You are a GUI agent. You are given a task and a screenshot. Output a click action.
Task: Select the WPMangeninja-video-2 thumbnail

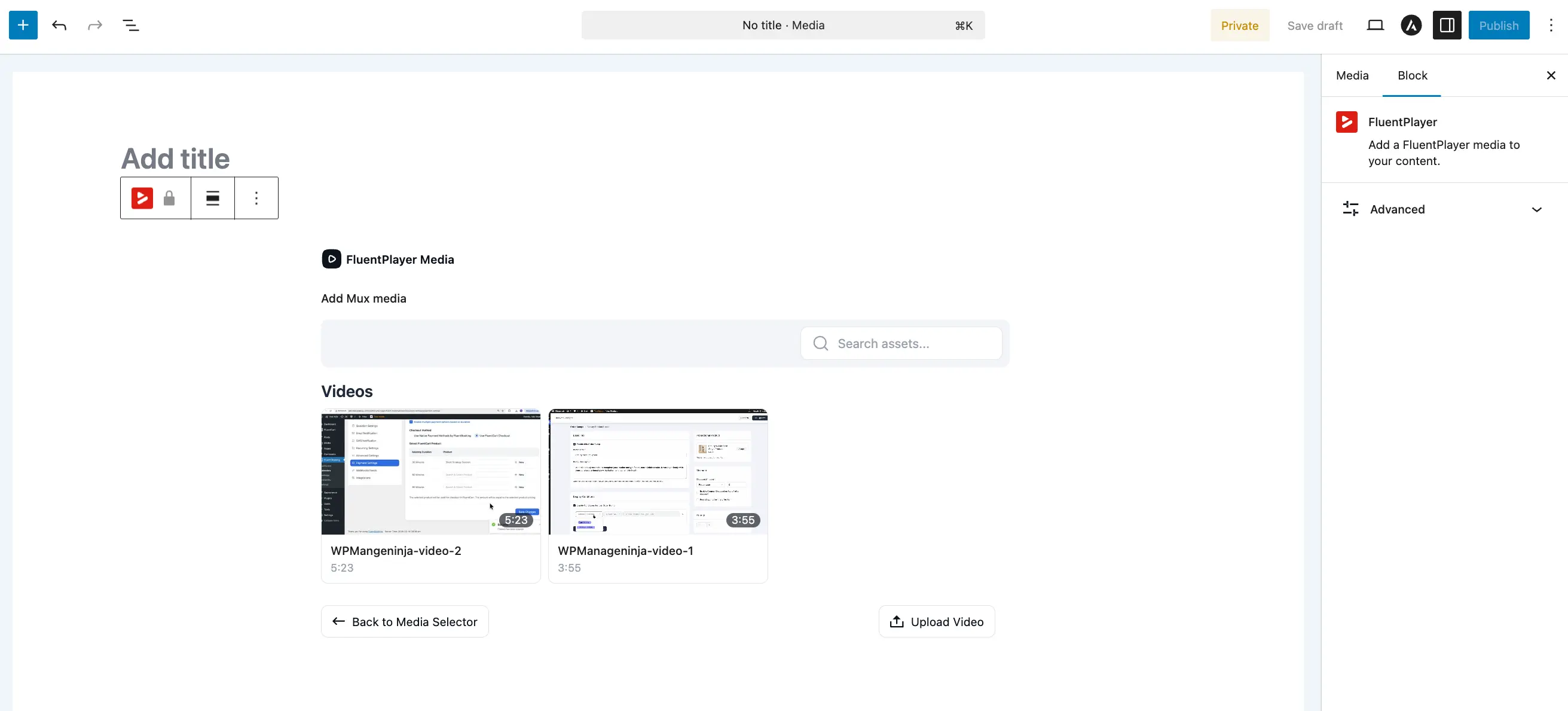[x=430, y=472]
